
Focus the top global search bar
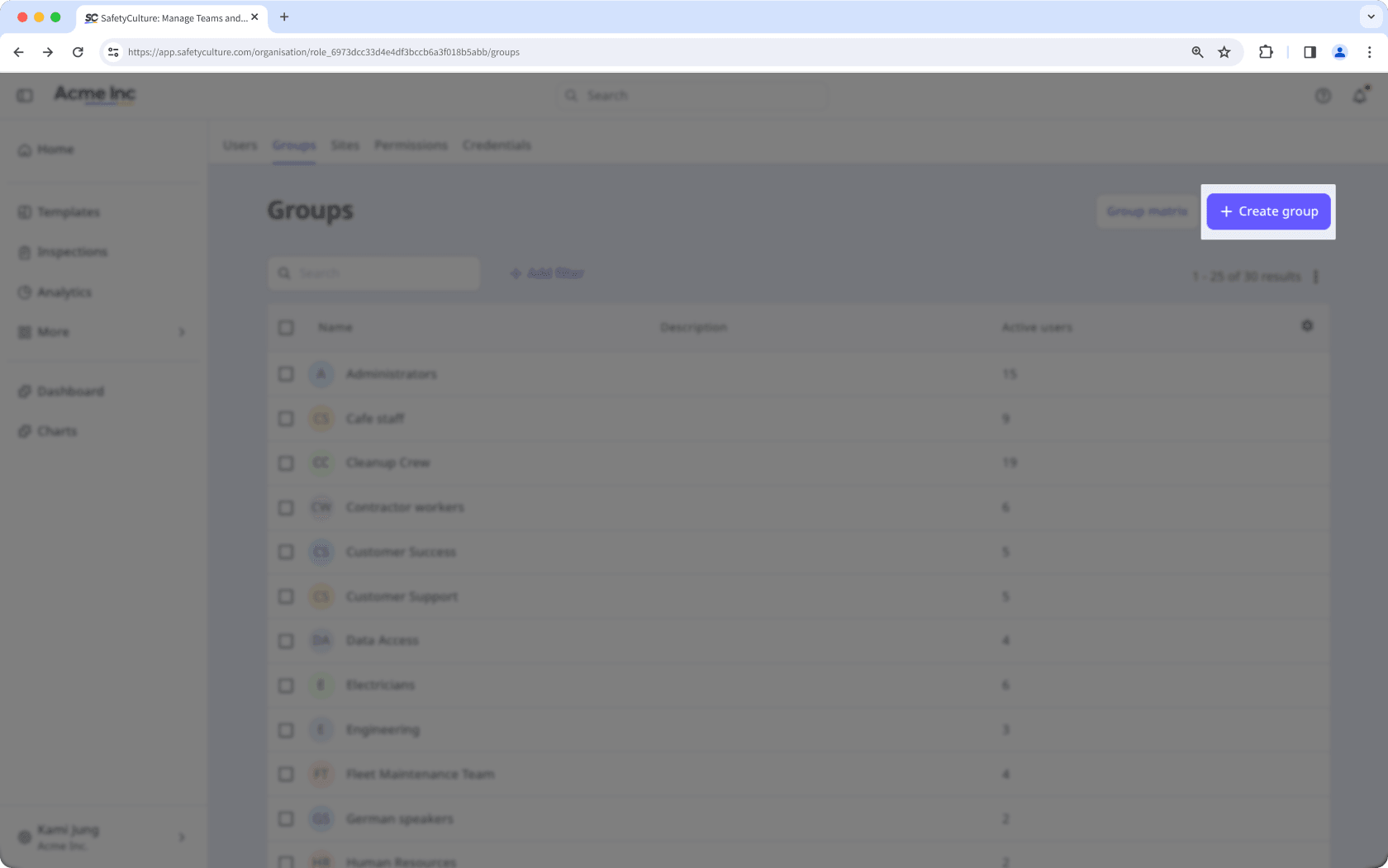(692, 96)
